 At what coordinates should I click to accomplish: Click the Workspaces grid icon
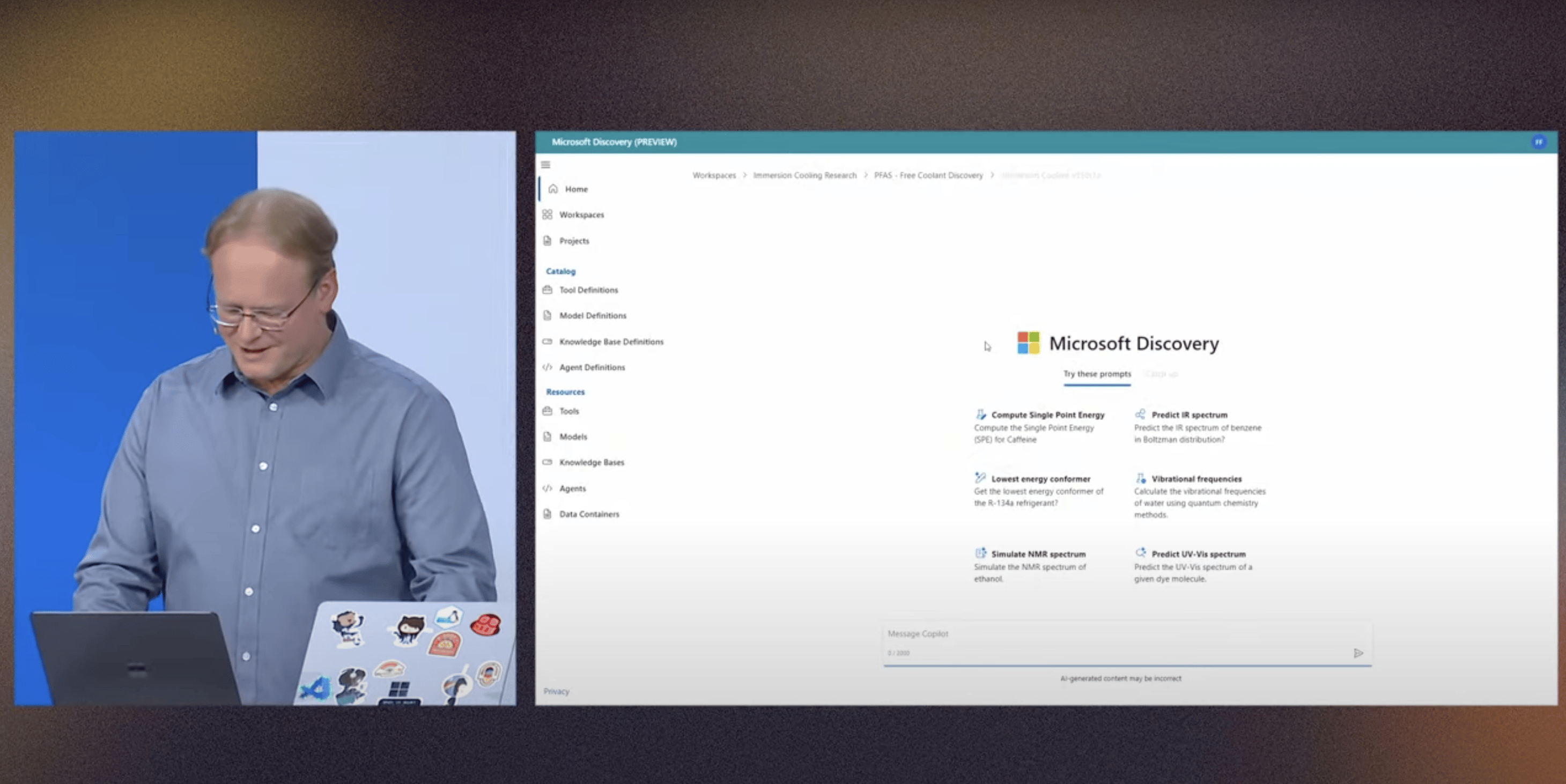547,215
